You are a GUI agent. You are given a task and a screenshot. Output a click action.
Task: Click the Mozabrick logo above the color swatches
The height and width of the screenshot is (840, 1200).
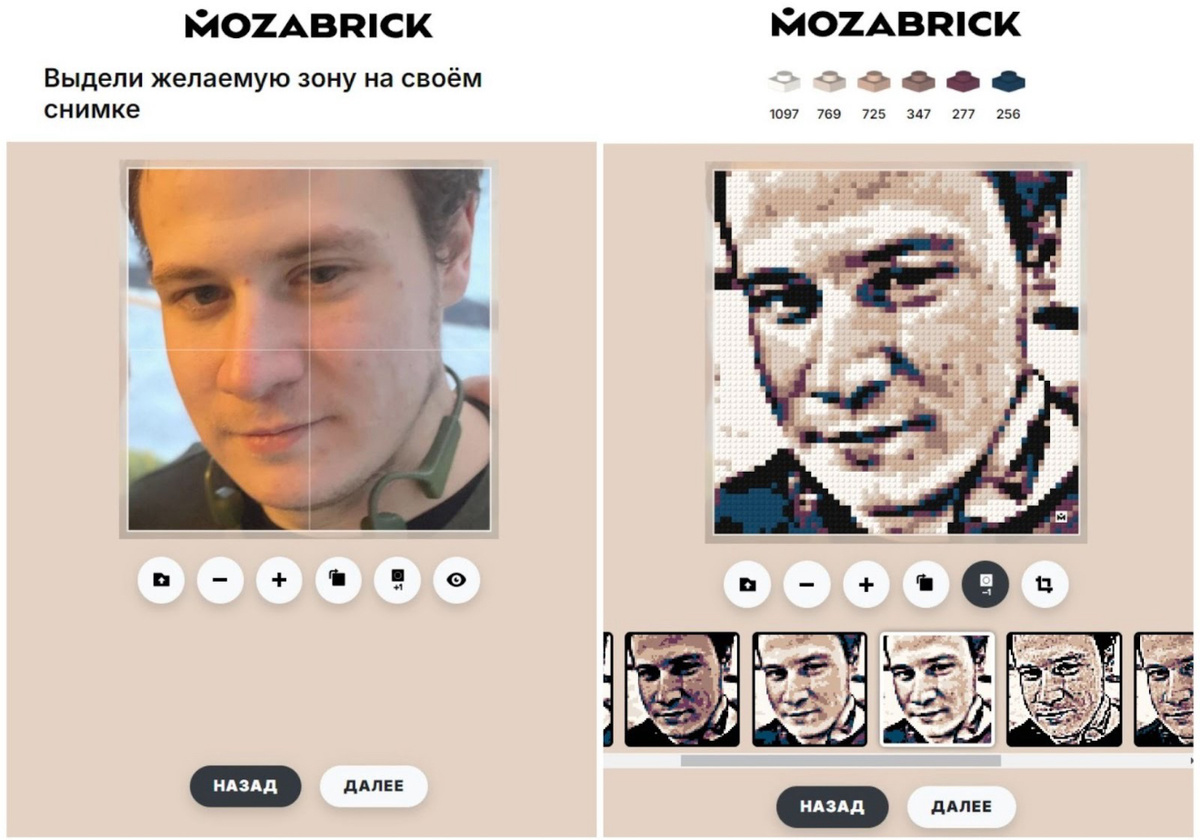pyautogui.click(x=896, y=24)
